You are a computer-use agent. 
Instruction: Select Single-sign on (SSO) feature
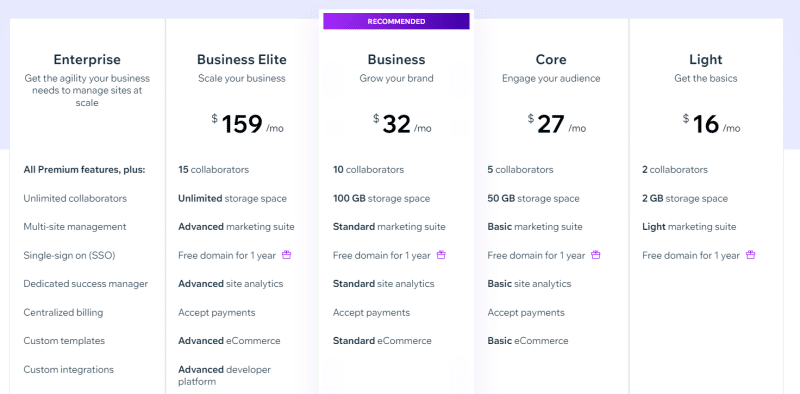pos(69,255)
